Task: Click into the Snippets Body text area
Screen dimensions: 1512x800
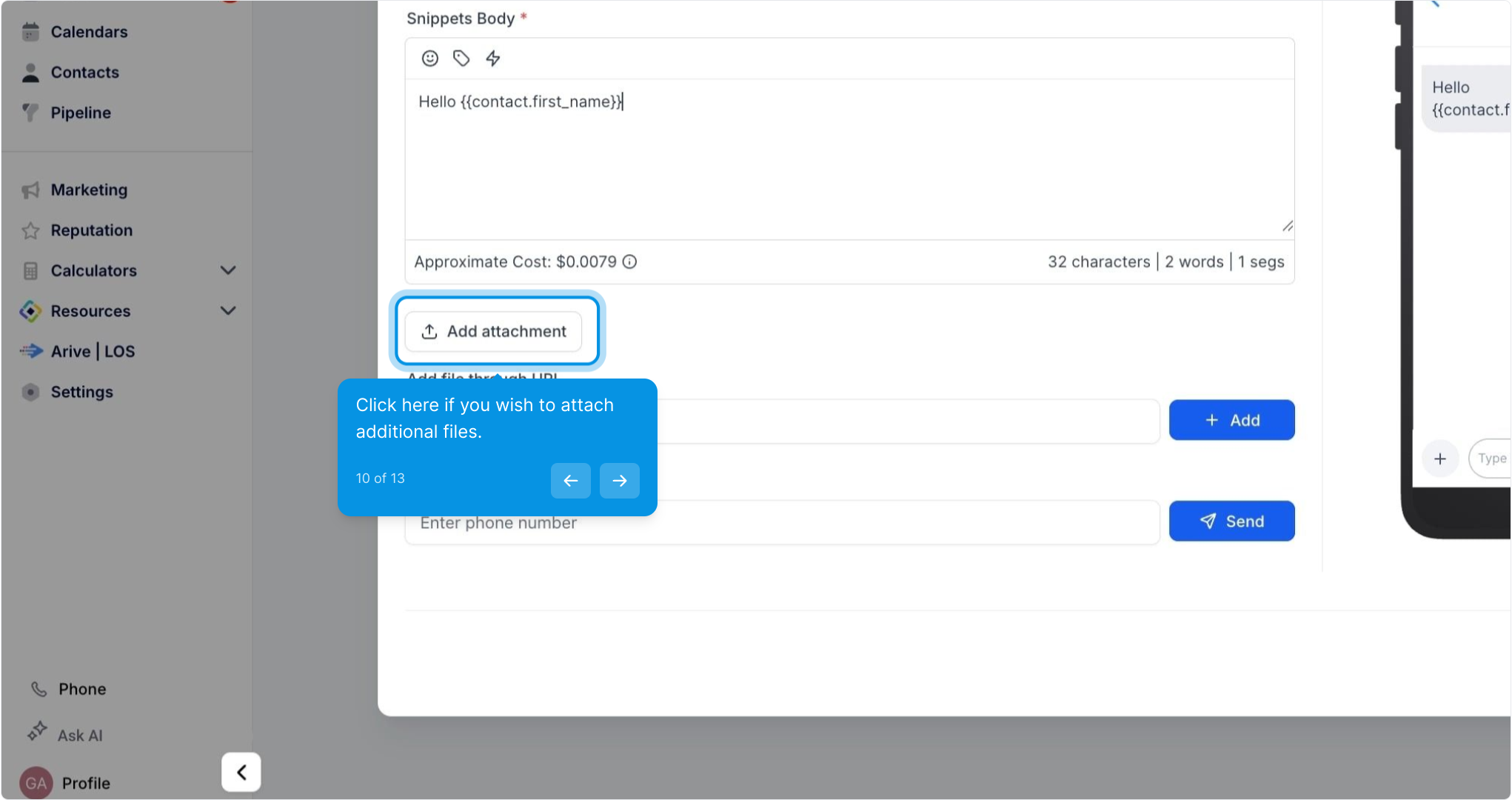Action: point(849,159)
